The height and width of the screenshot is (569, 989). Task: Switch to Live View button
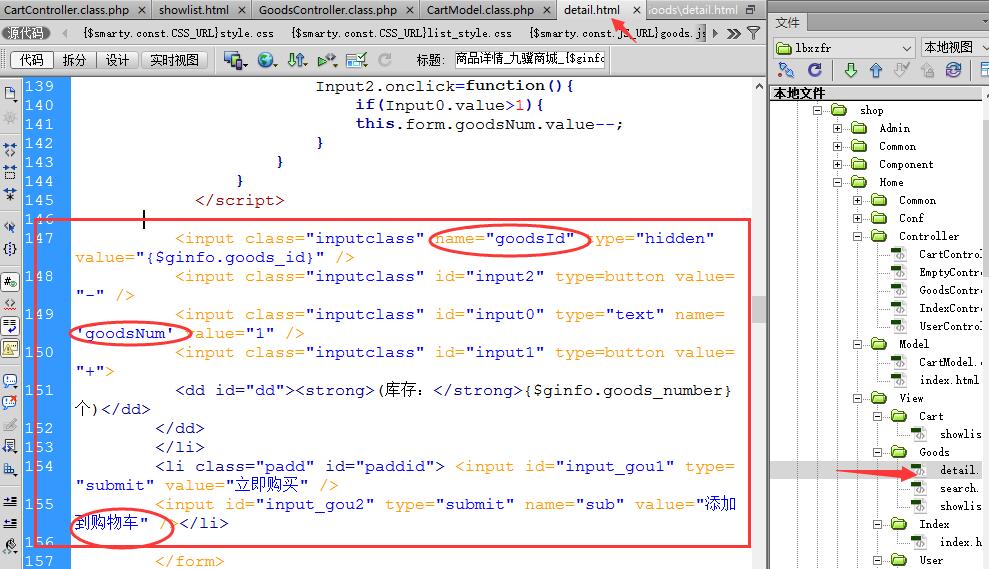pyautogui.click(x=174, y=60)
